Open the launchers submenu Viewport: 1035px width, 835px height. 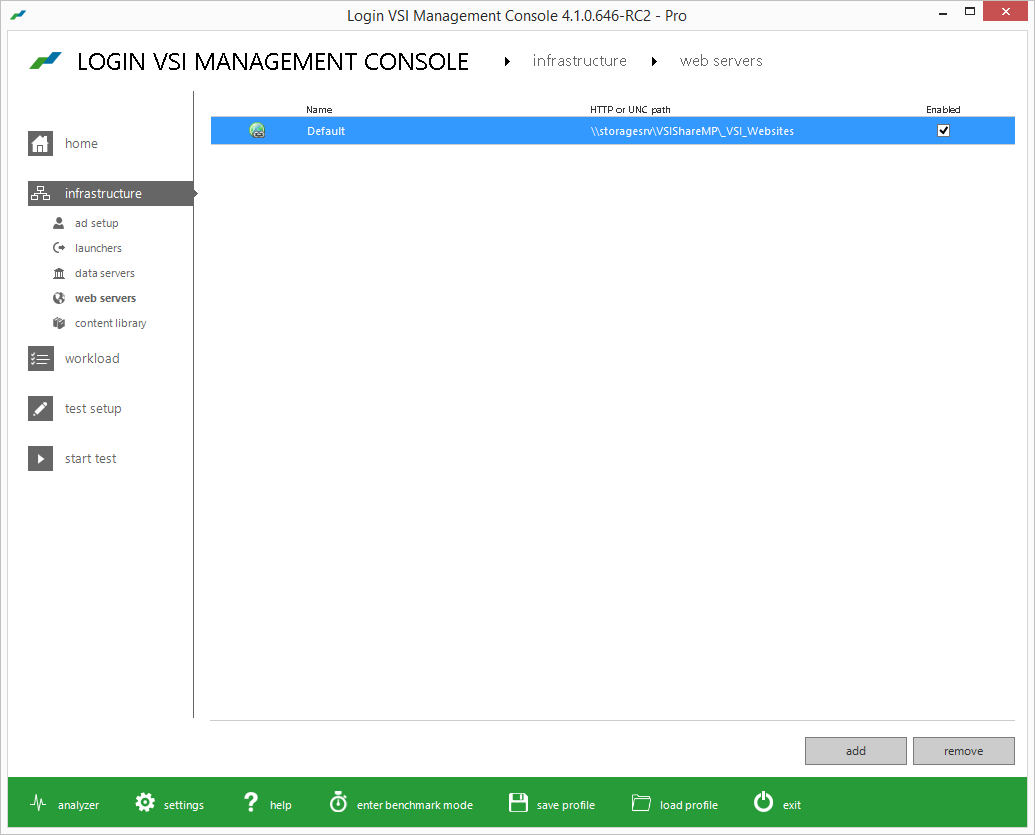98,248
